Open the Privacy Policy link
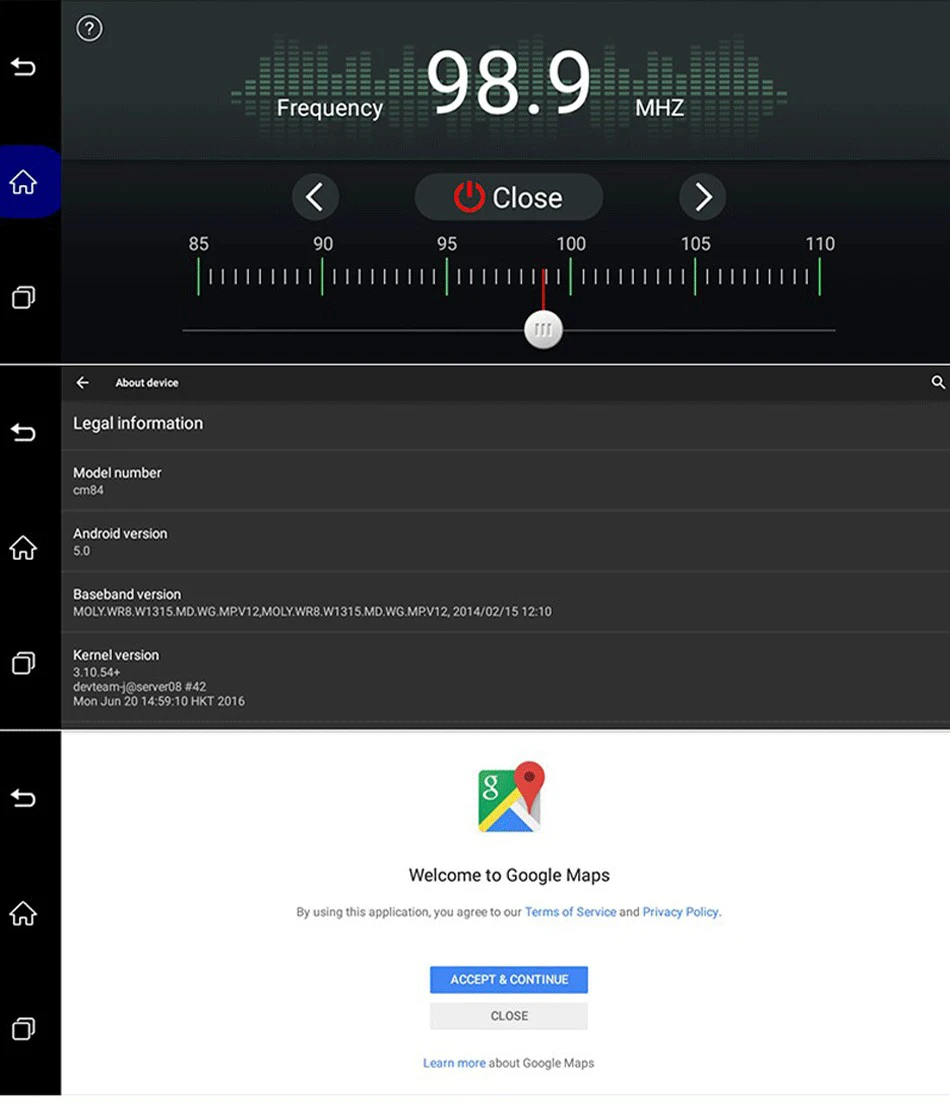 click(680, 912)
